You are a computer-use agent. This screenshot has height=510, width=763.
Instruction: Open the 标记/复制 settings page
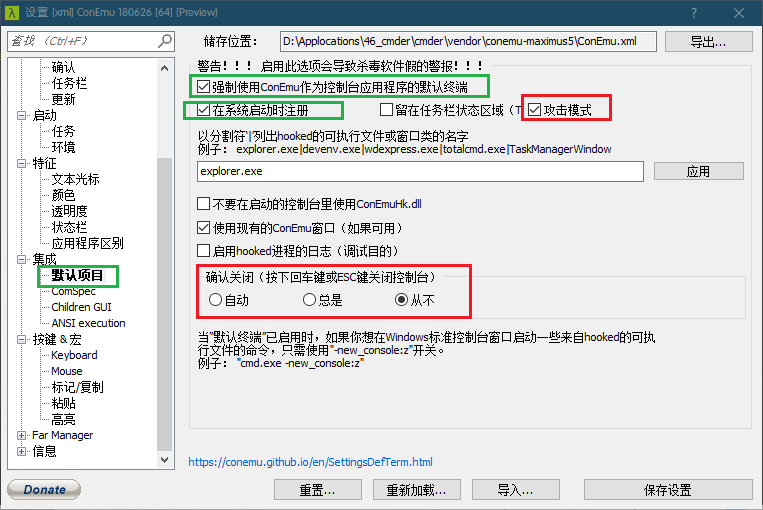pyautogui.click(x=77, y=387)
